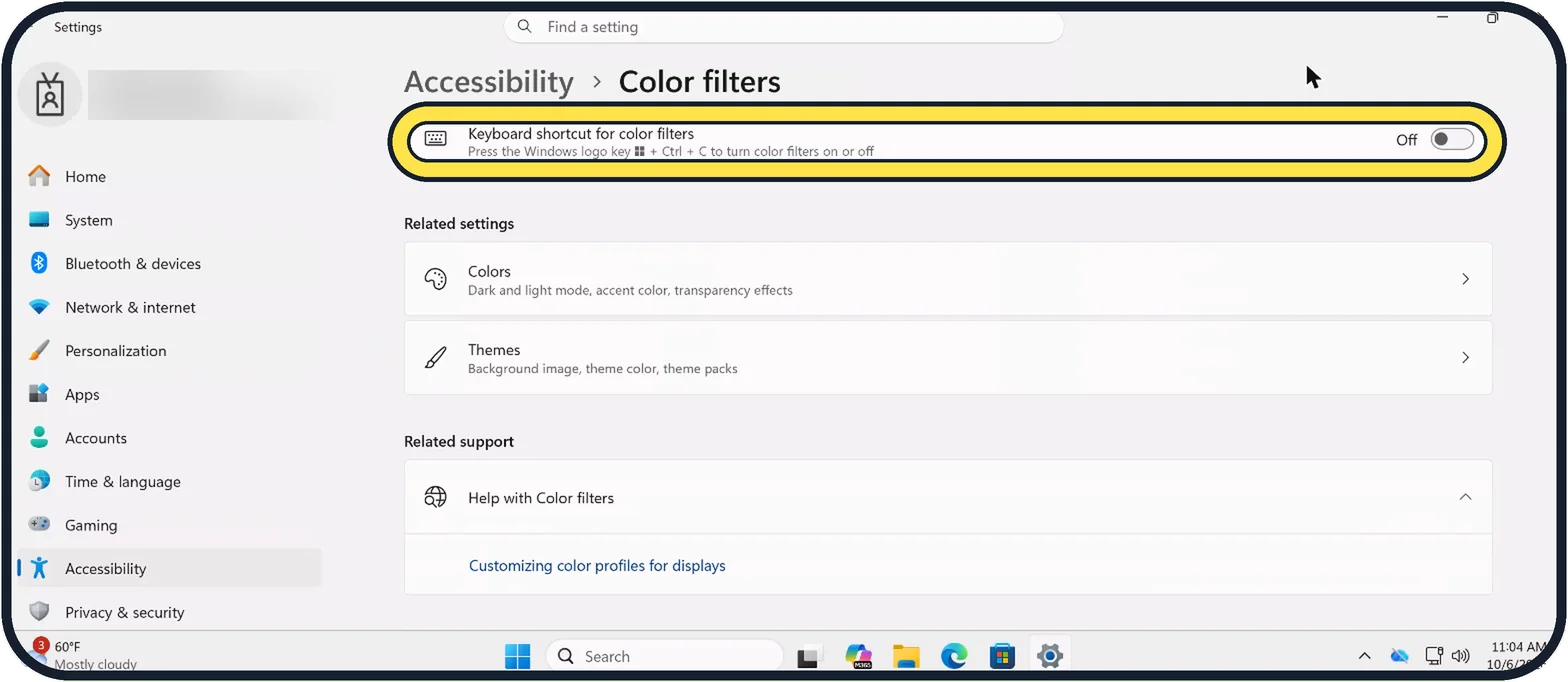Show hidden system tray icons
Screen dimensions: 1568x682
click(x=1364, y=656)
